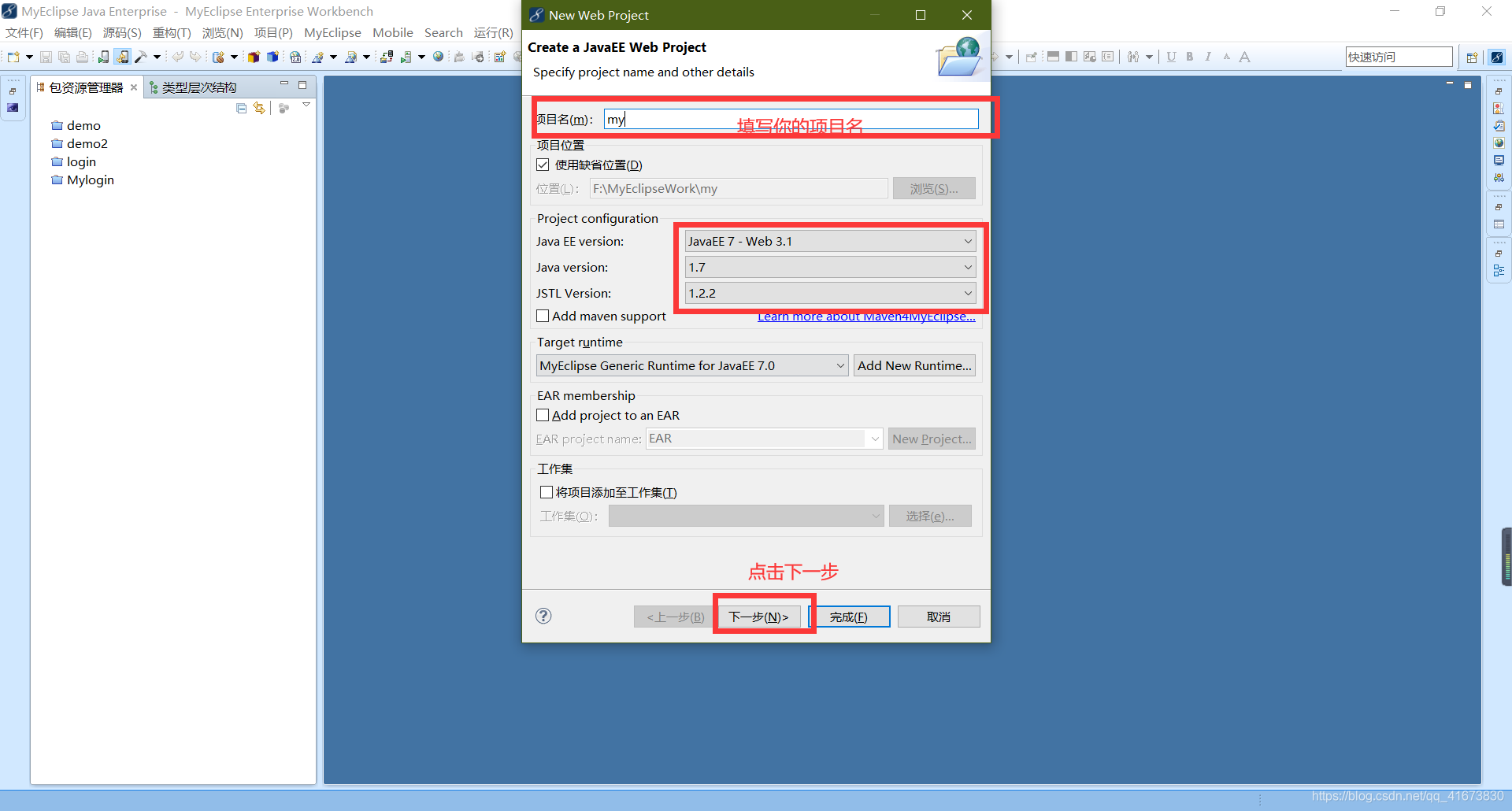Click the 取消 cancel button
Image resolution: width=1512 pixels, height=811 pixels.
pyautogui.click(x=939, y=617)
